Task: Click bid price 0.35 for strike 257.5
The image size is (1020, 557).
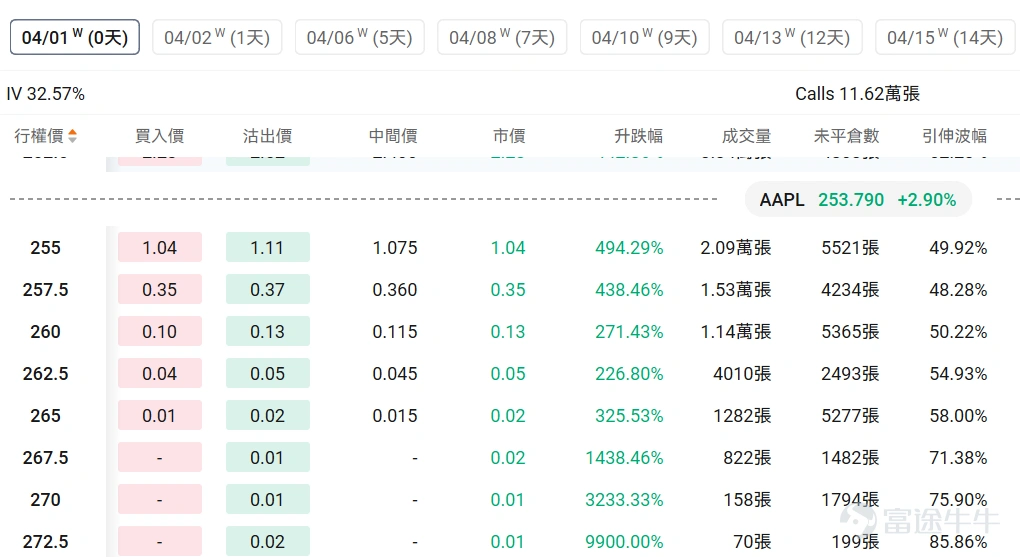Action: click(x=160, y=290)
